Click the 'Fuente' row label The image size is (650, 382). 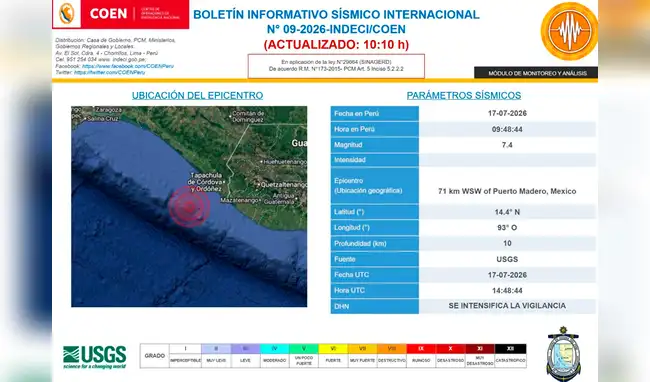tap(345, 259)
